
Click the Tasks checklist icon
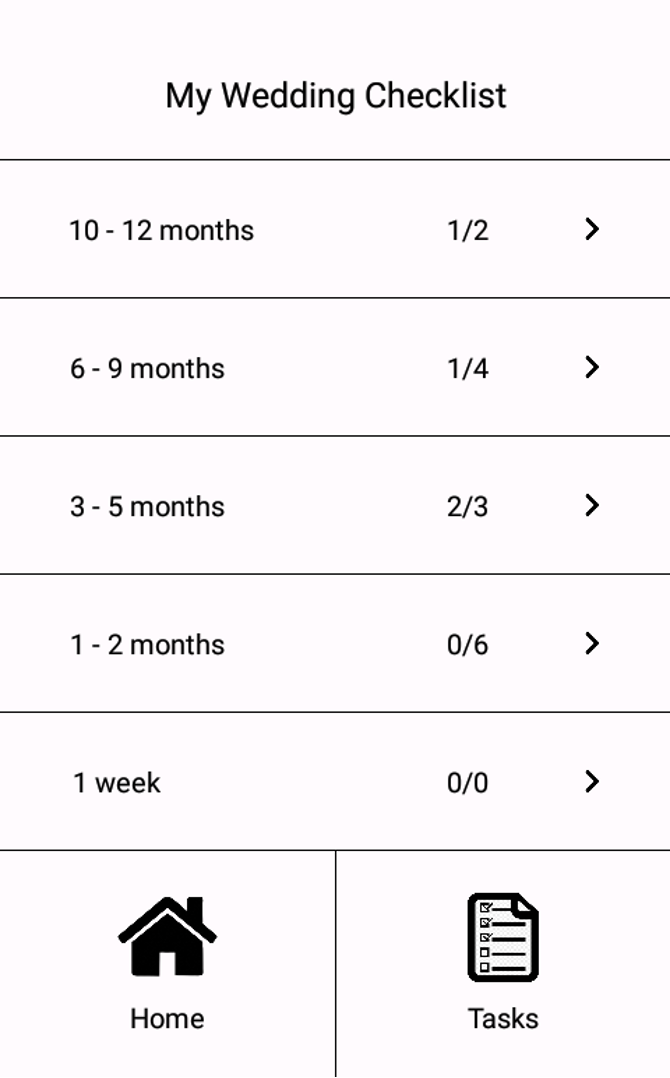coord(503,937)
